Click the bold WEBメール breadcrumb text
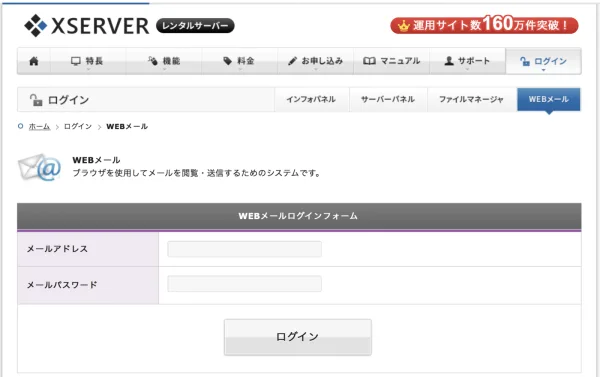This screenshot has height=377, width=600. point(127,126)
